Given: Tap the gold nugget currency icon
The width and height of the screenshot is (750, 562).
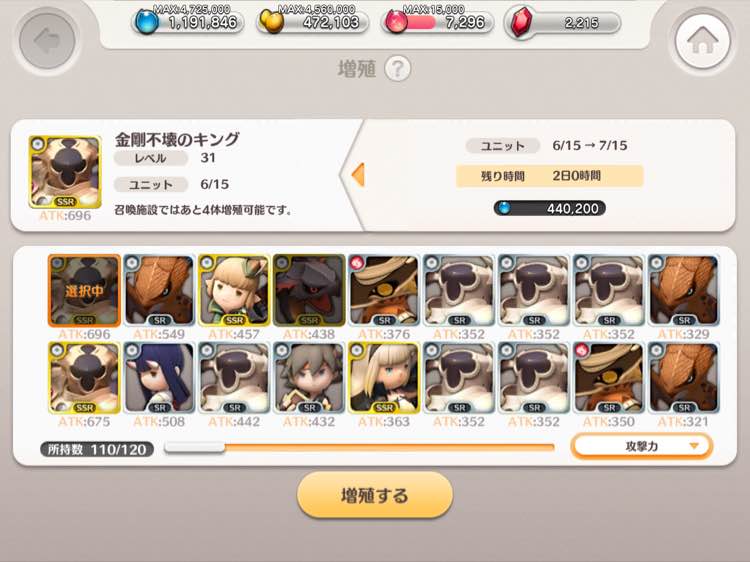Looking at the screenshot, I should [272, 22].
